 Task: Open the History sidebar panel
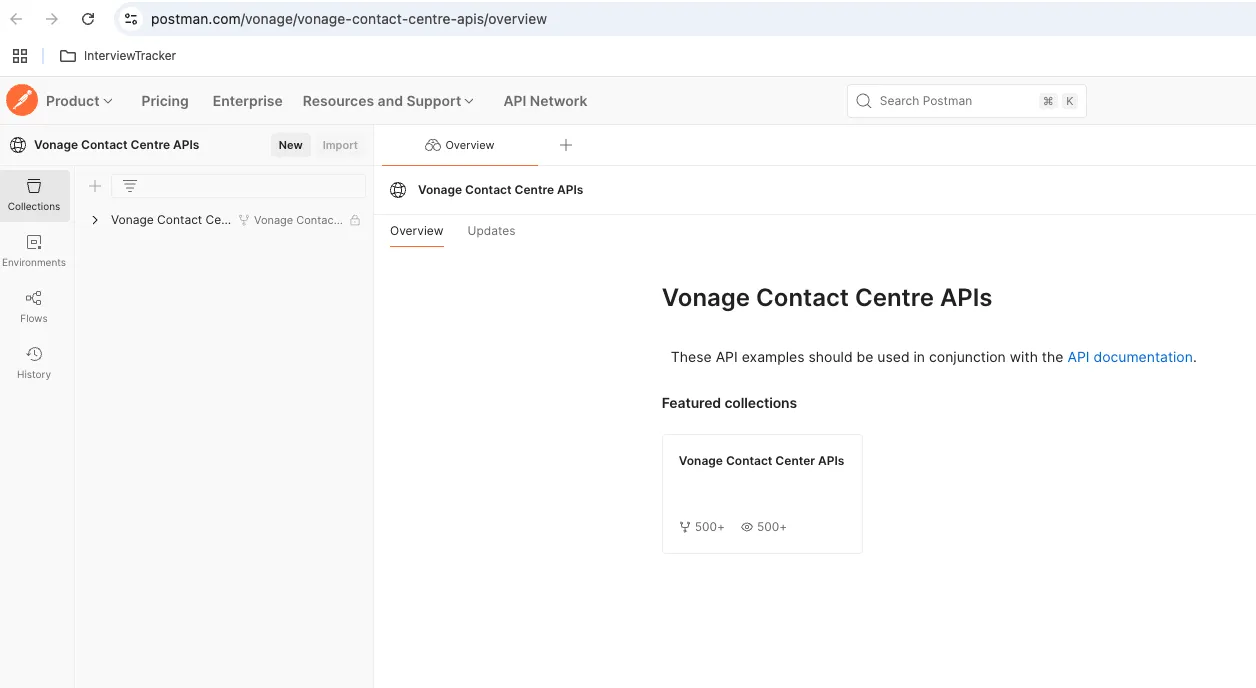(x=34, y=363)
